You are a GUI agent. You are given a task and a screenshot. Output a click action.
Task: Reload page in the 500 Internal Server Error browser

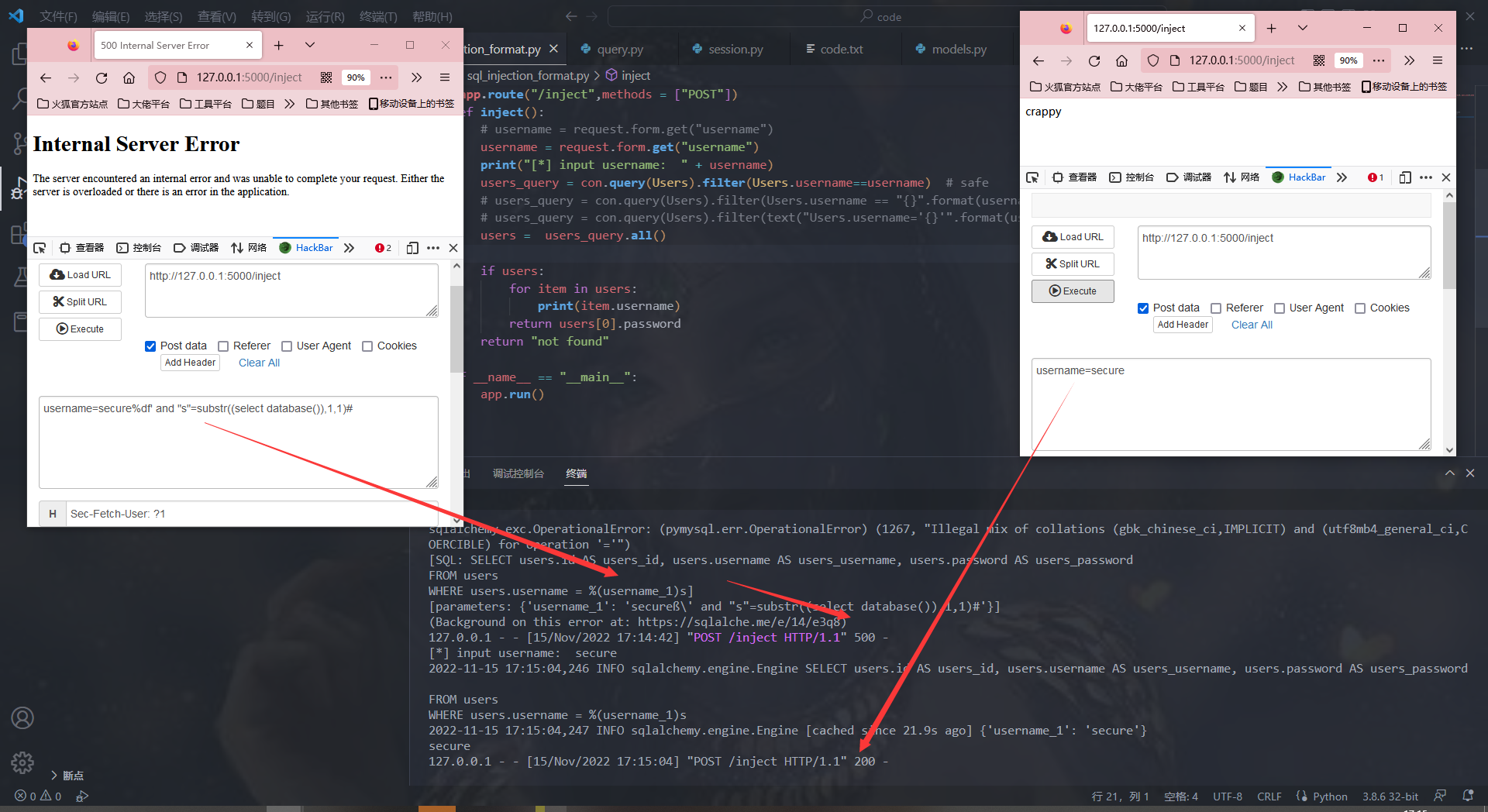[102, 77]
